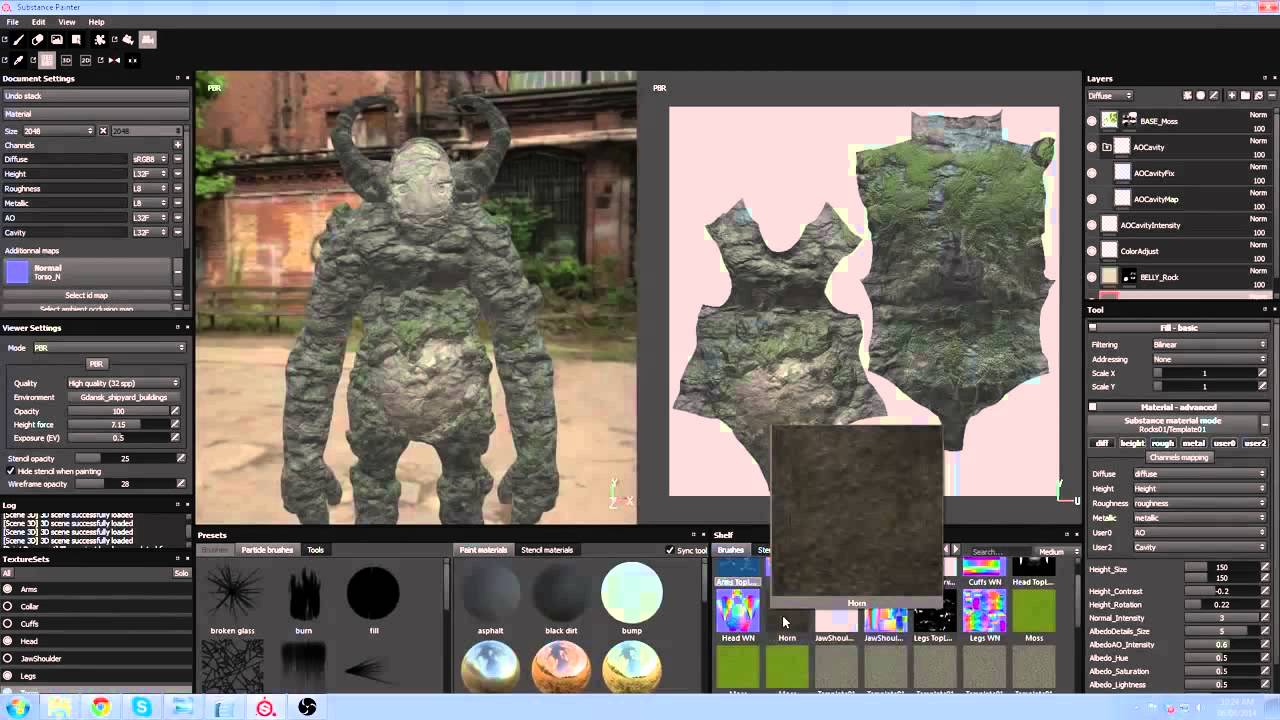Open the View menu
This screenshot has width=1280, height=720.
pos(67,22)
